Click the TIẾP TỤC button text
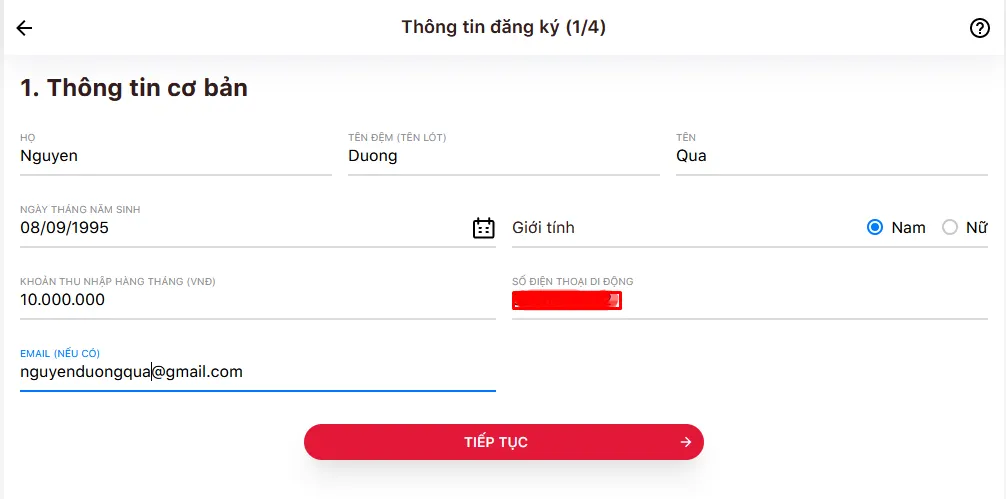The width and height of the screenshot is (1006, 499). (x=496, y=442)
